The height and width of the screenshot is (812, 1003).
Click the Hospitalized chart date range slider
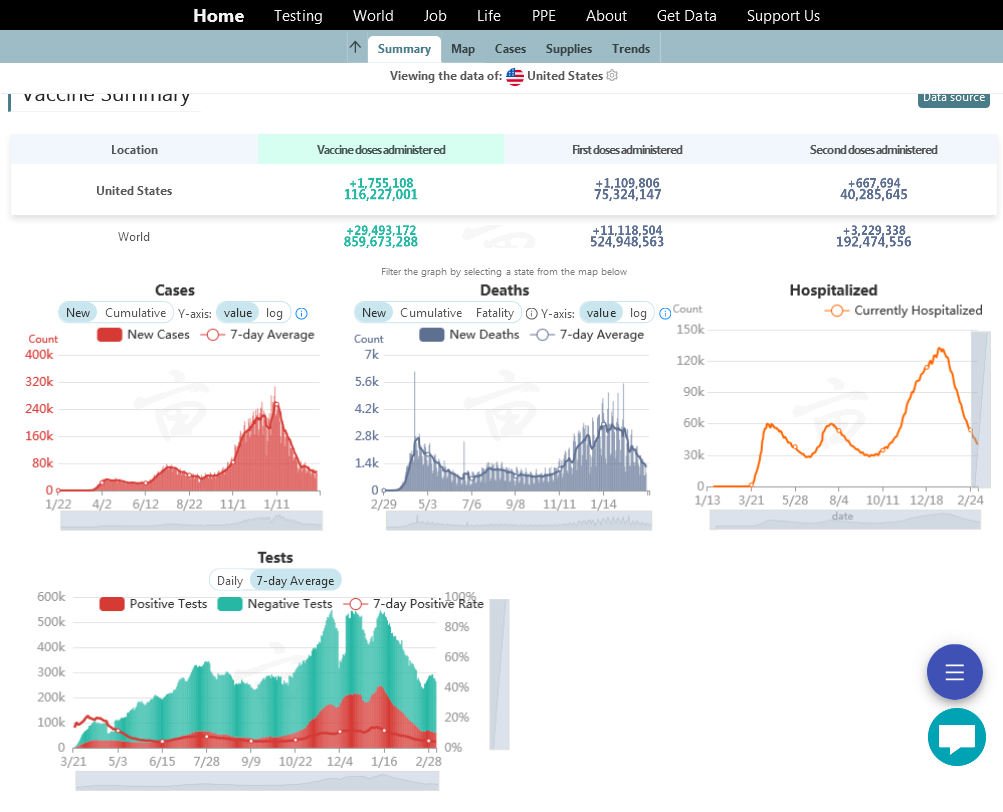tap(845, 519)
